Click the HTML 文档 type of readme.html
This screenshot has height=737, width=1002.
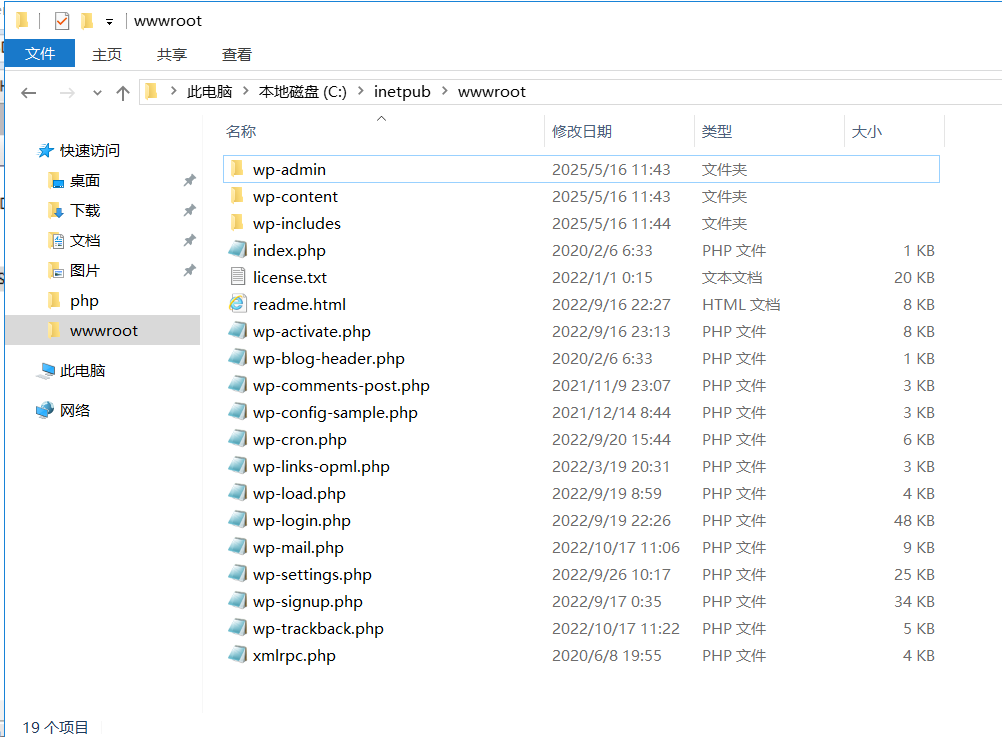point(741,304)
